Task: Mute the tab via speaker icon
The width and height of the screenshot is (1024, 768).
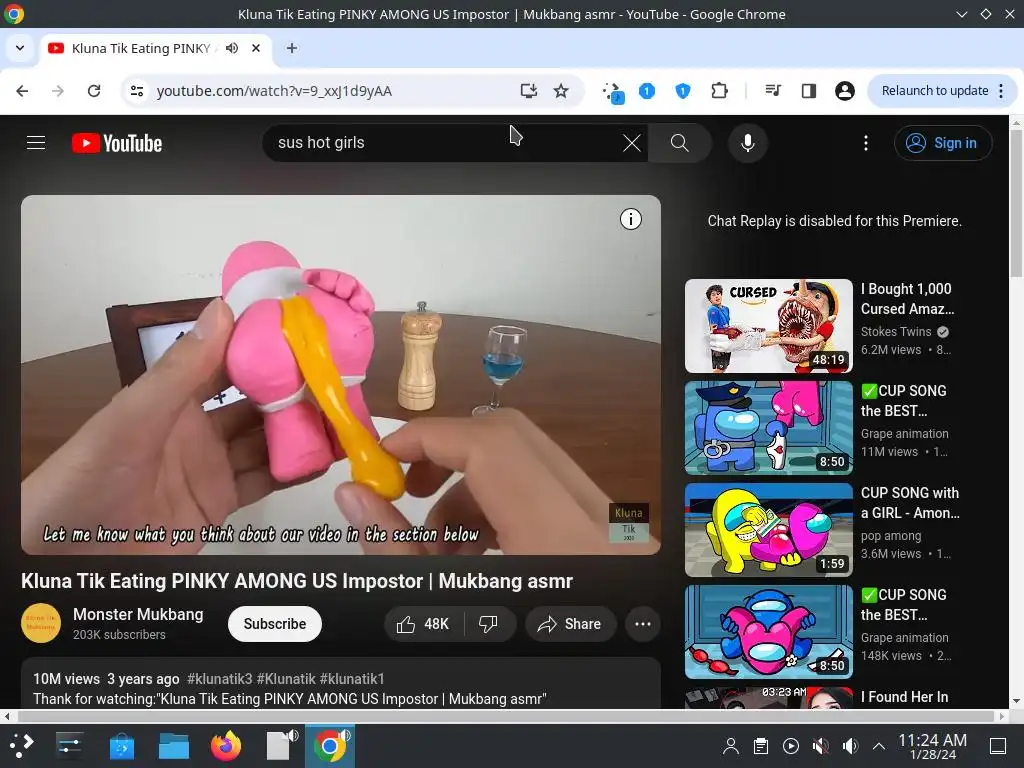Action: (232, 48)
